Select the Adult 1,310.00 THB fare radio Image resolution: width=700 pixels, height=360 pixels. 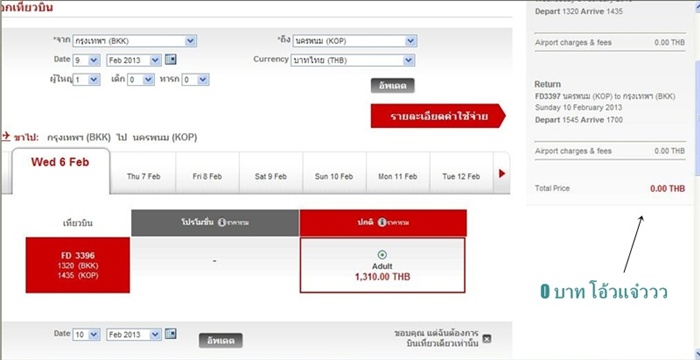[382, 255]
